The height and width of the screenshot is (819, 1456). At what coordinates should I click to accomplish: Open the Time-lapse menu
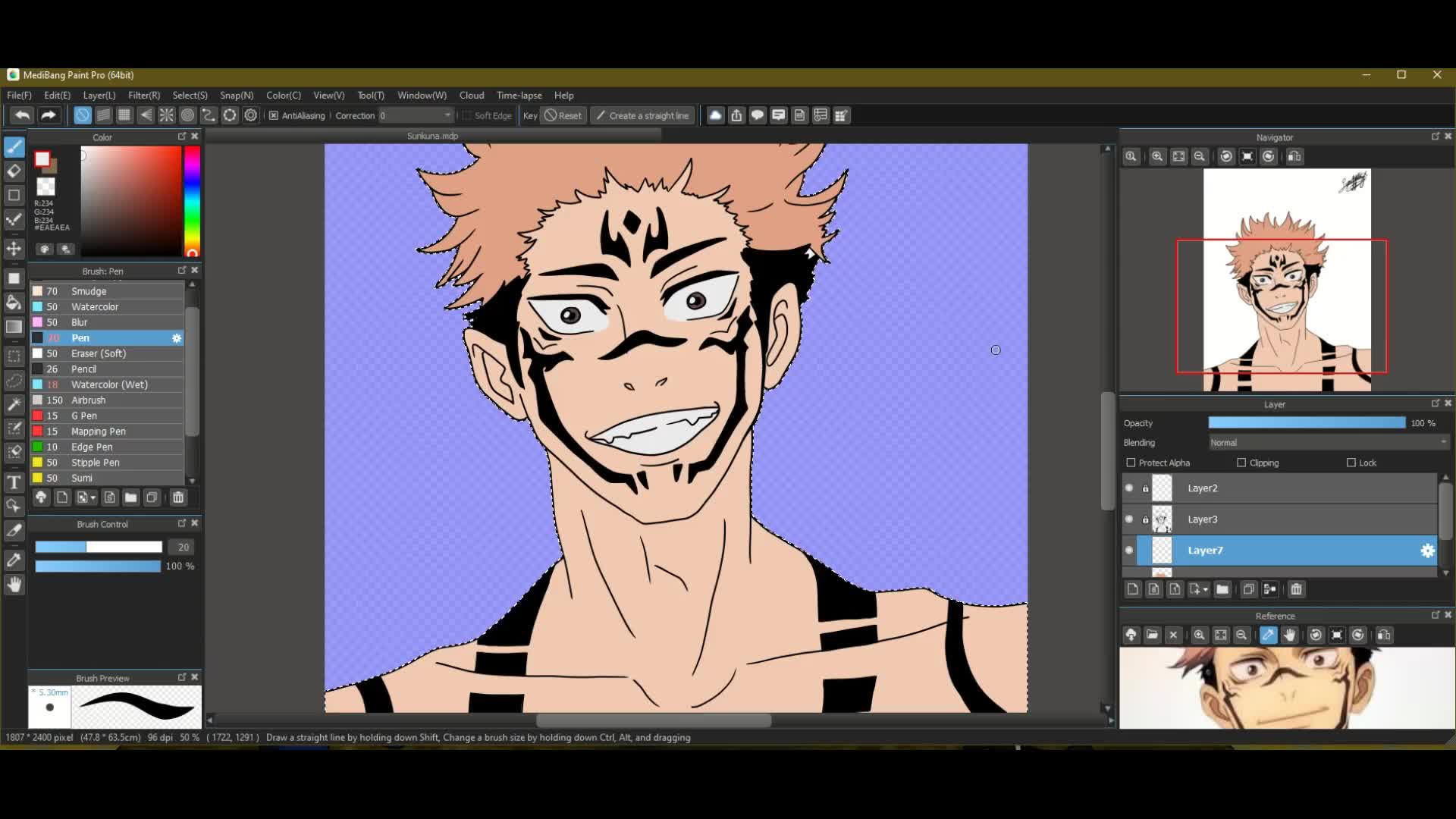point(519,96)
